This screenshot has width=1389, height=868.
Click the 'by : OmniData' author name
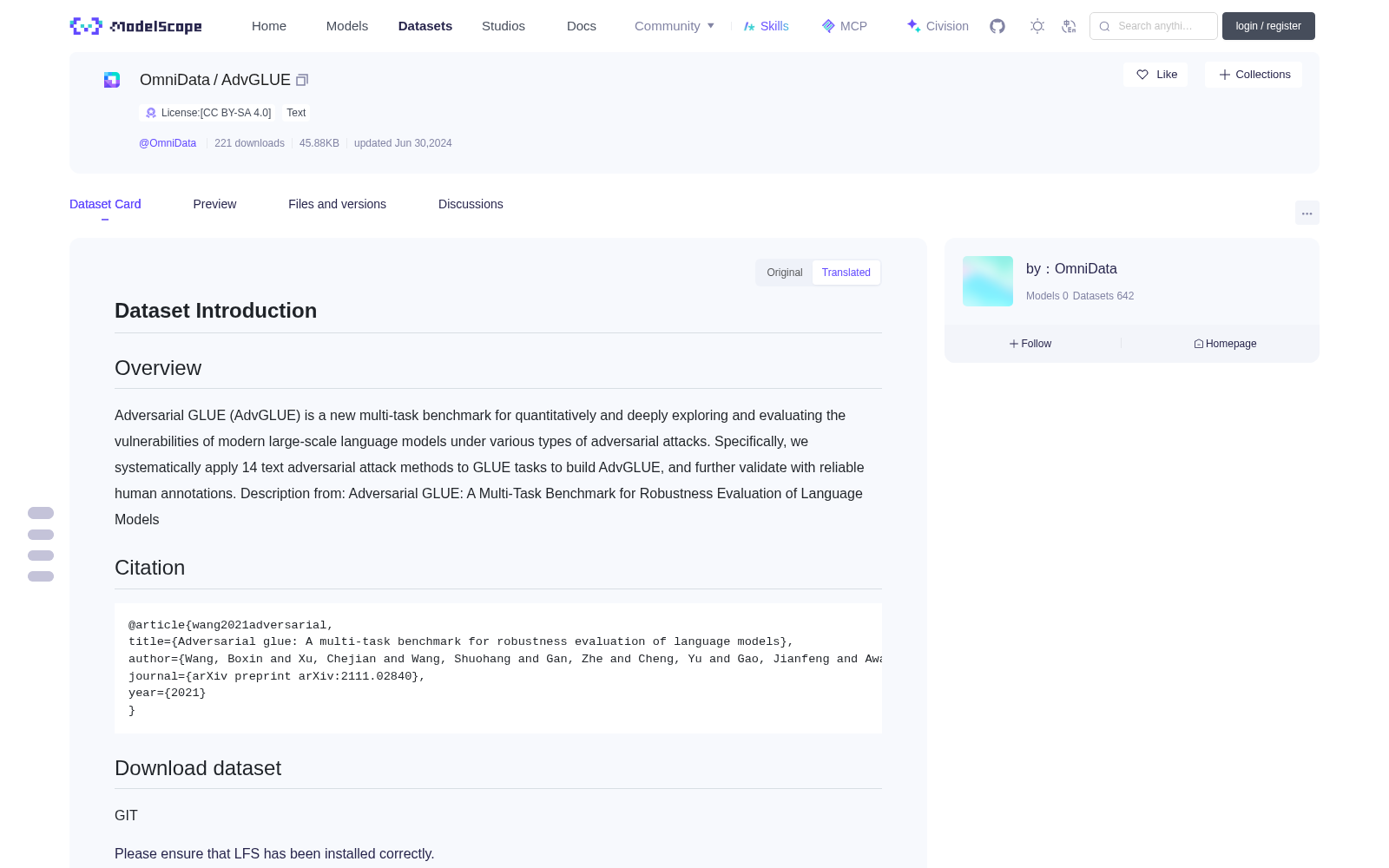[x=1071, y=269]
